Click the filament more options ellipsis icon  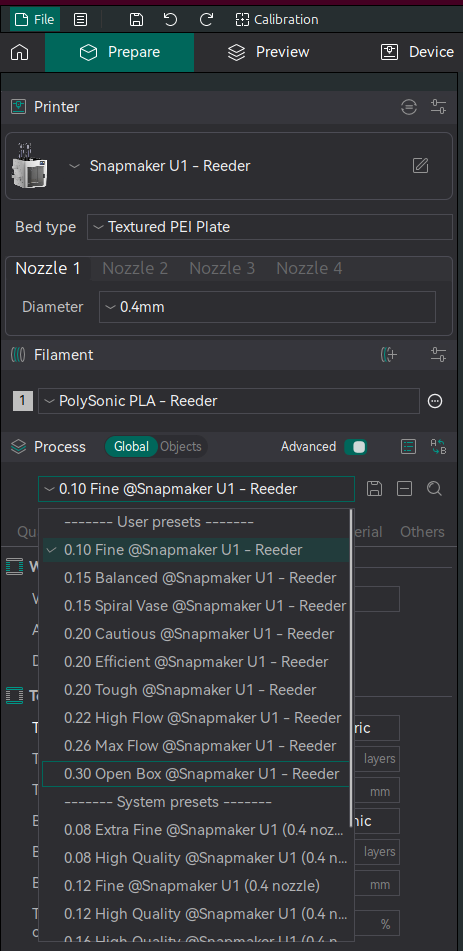pyautogui.click(x=435, y=401)
